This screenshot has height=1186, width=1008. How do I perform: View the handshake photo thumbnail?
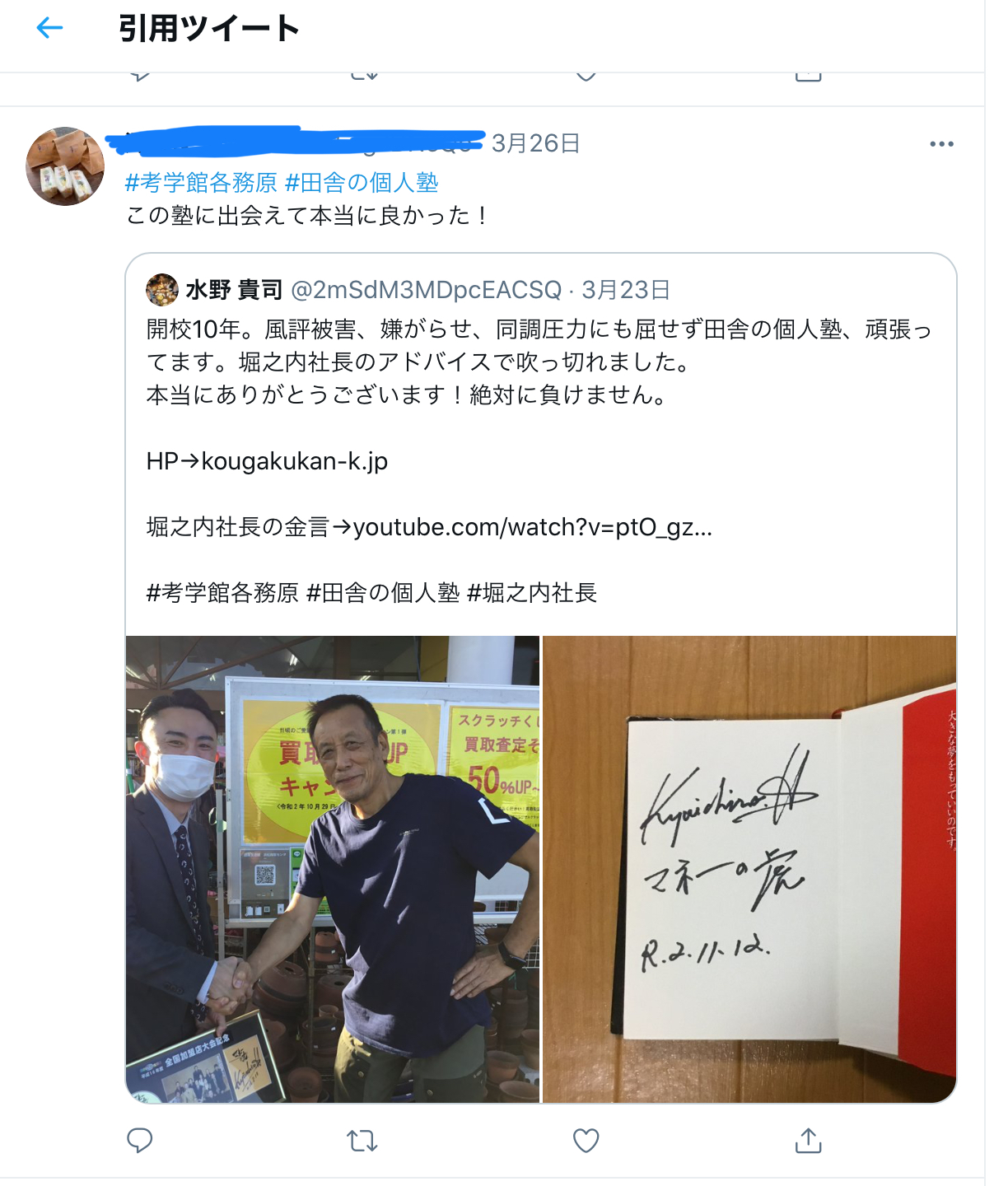333,869
